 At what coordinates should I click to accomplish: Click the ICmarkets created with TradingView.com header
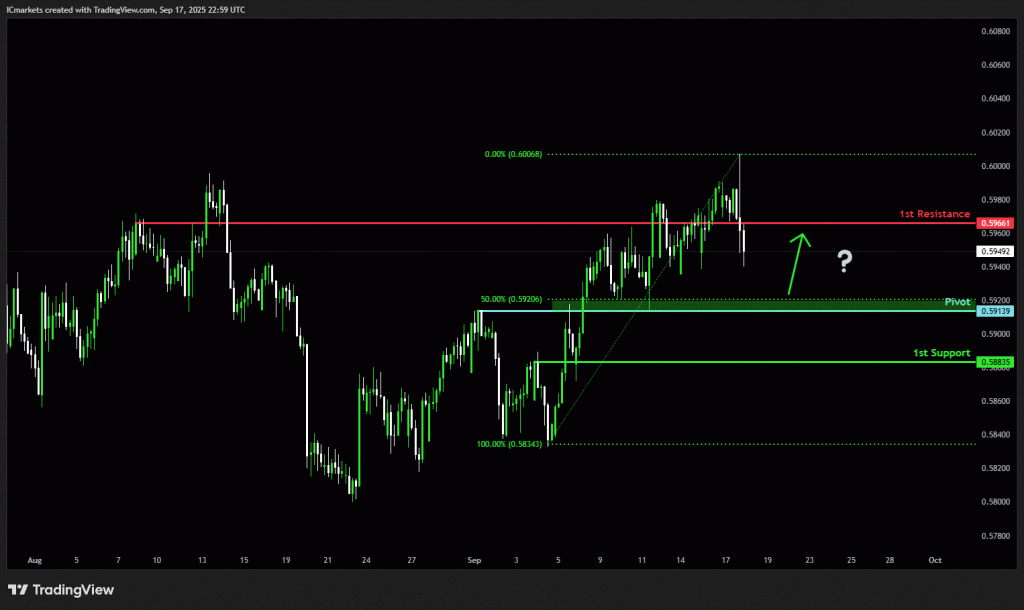125,10
